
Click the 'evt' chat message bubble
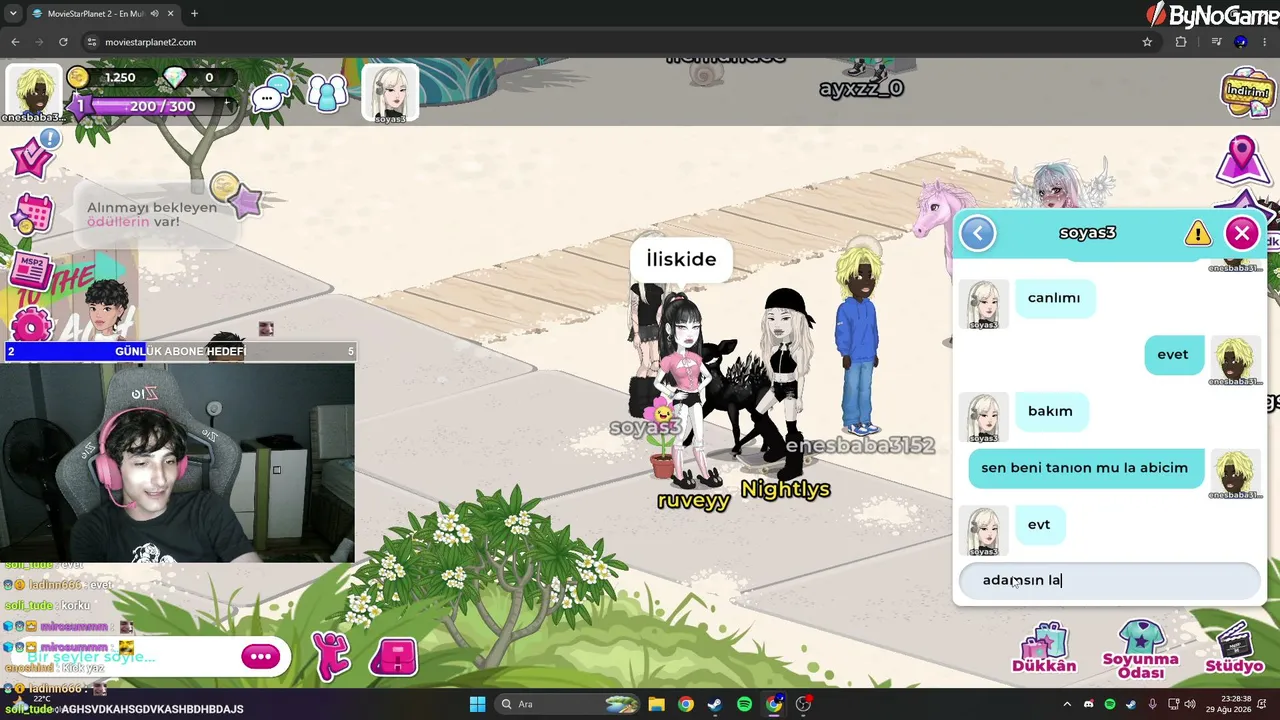point(1039,524)
